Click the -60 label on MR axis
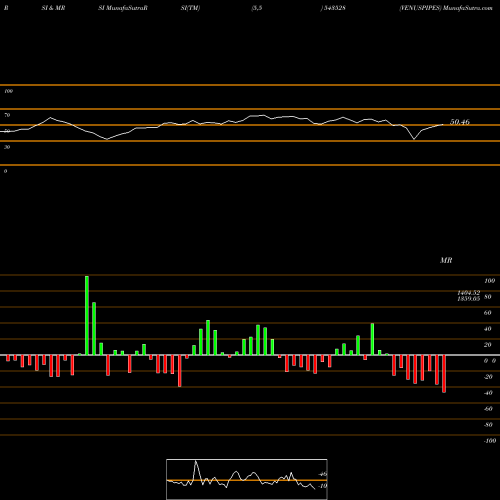Screen dimensions: 500x500 (488, 409)
